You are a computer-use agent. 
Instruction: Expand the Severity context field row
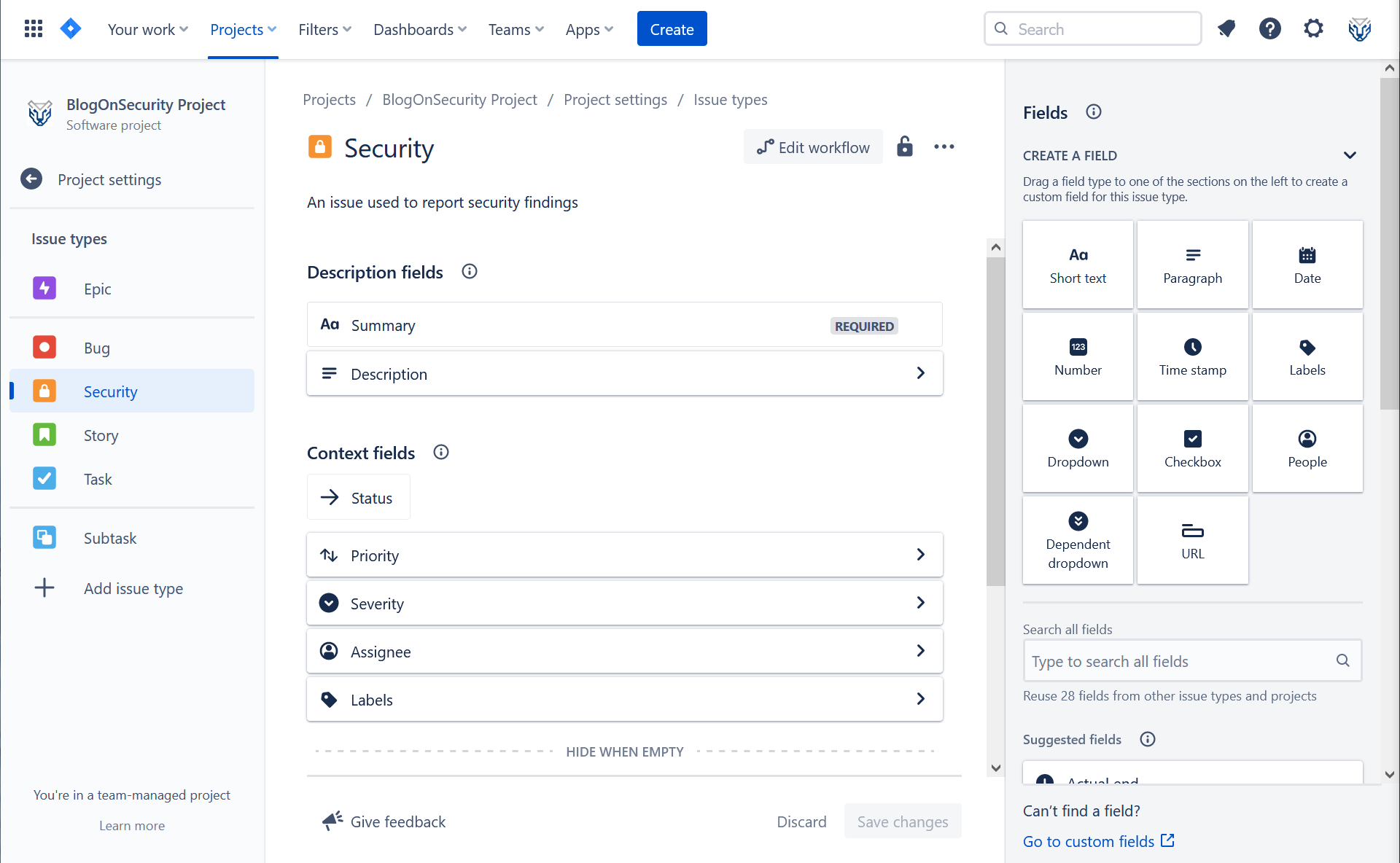click(x=921, y=603)
